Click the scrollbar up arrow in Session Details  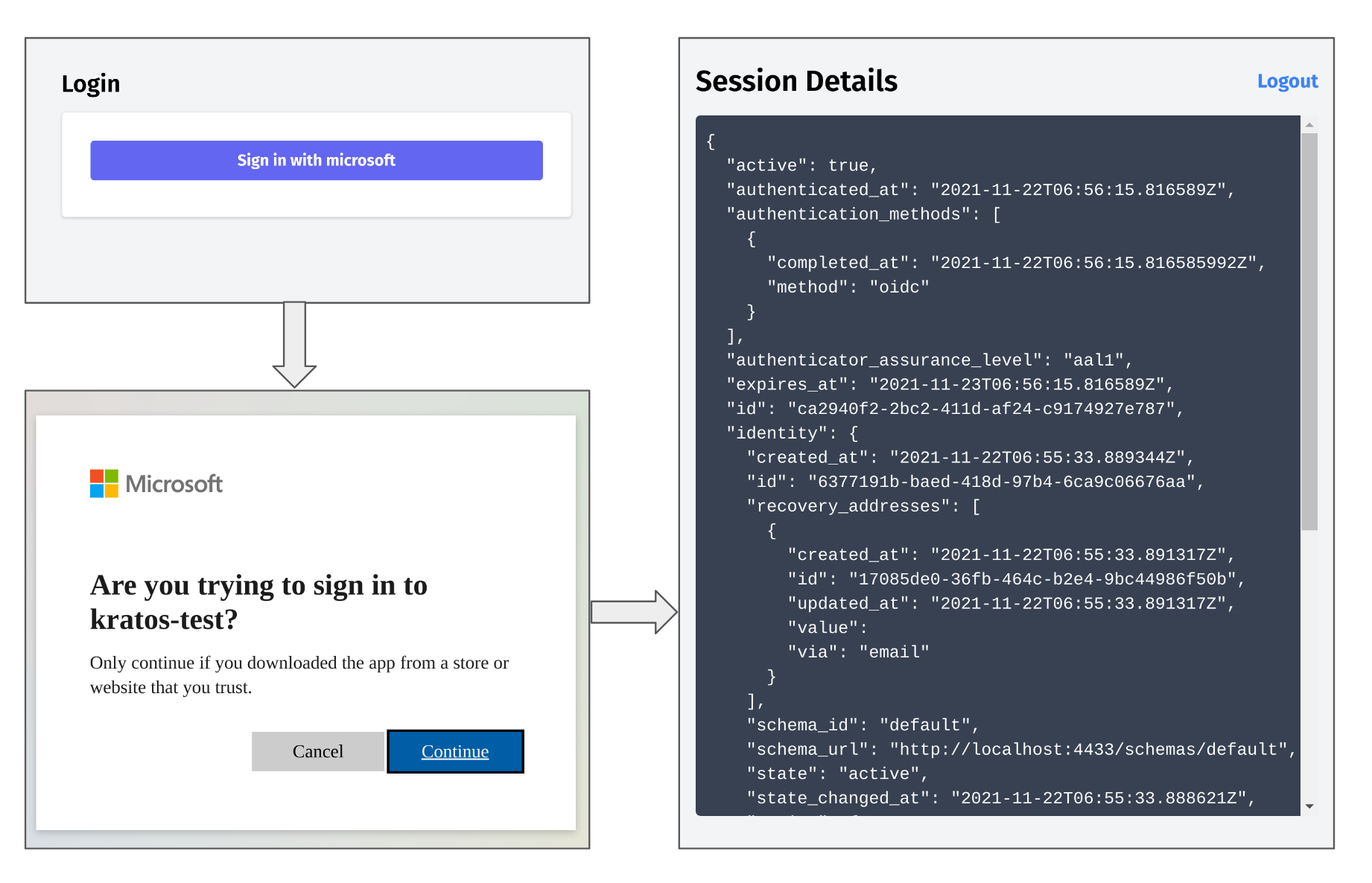1309,125
